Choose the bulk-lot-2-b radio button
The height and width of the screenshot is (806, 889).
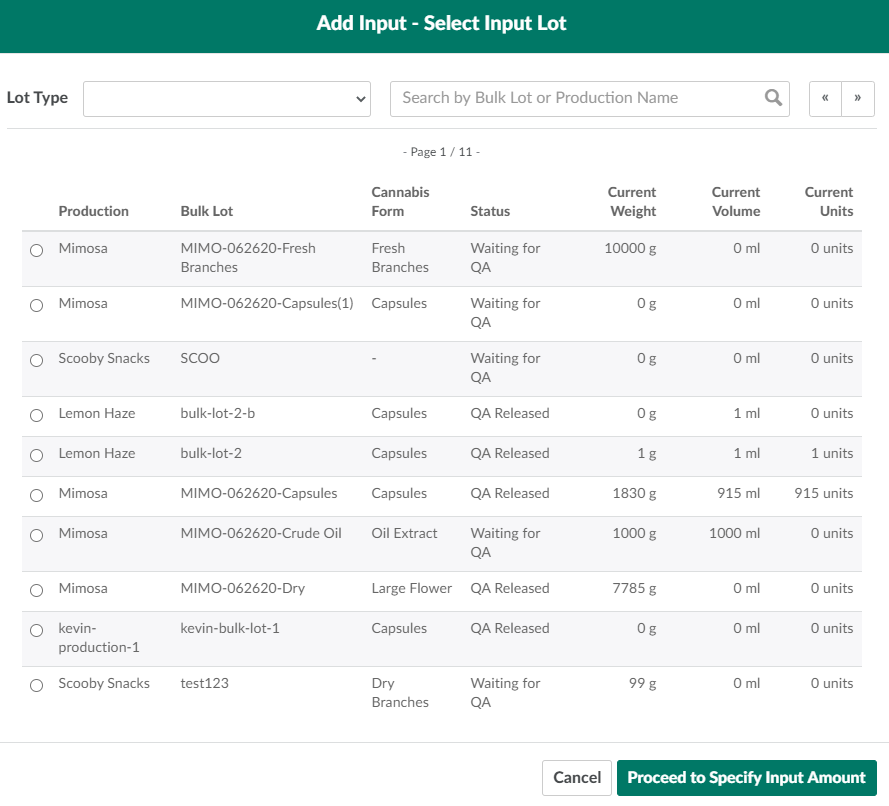coord(37,416)
